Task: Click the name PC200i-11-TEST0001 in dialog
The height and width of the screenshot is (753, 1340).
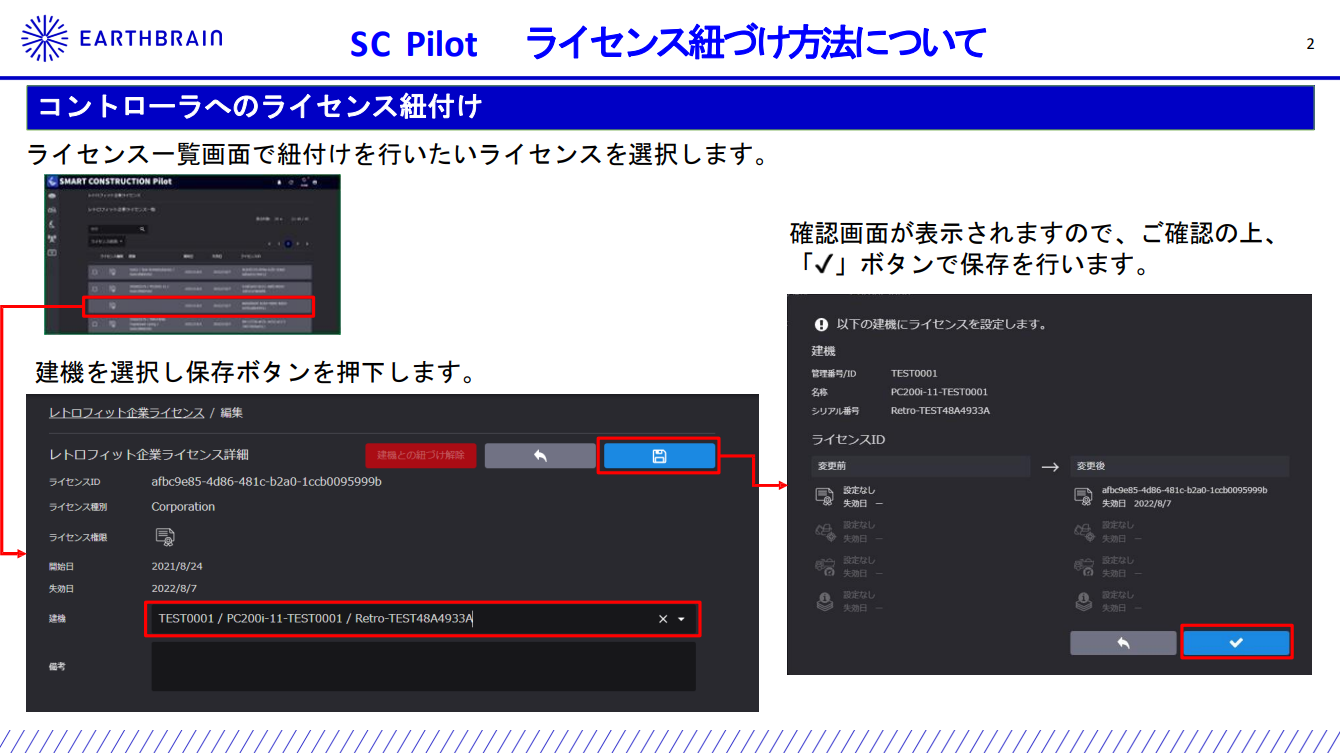Action: [939, 392]
